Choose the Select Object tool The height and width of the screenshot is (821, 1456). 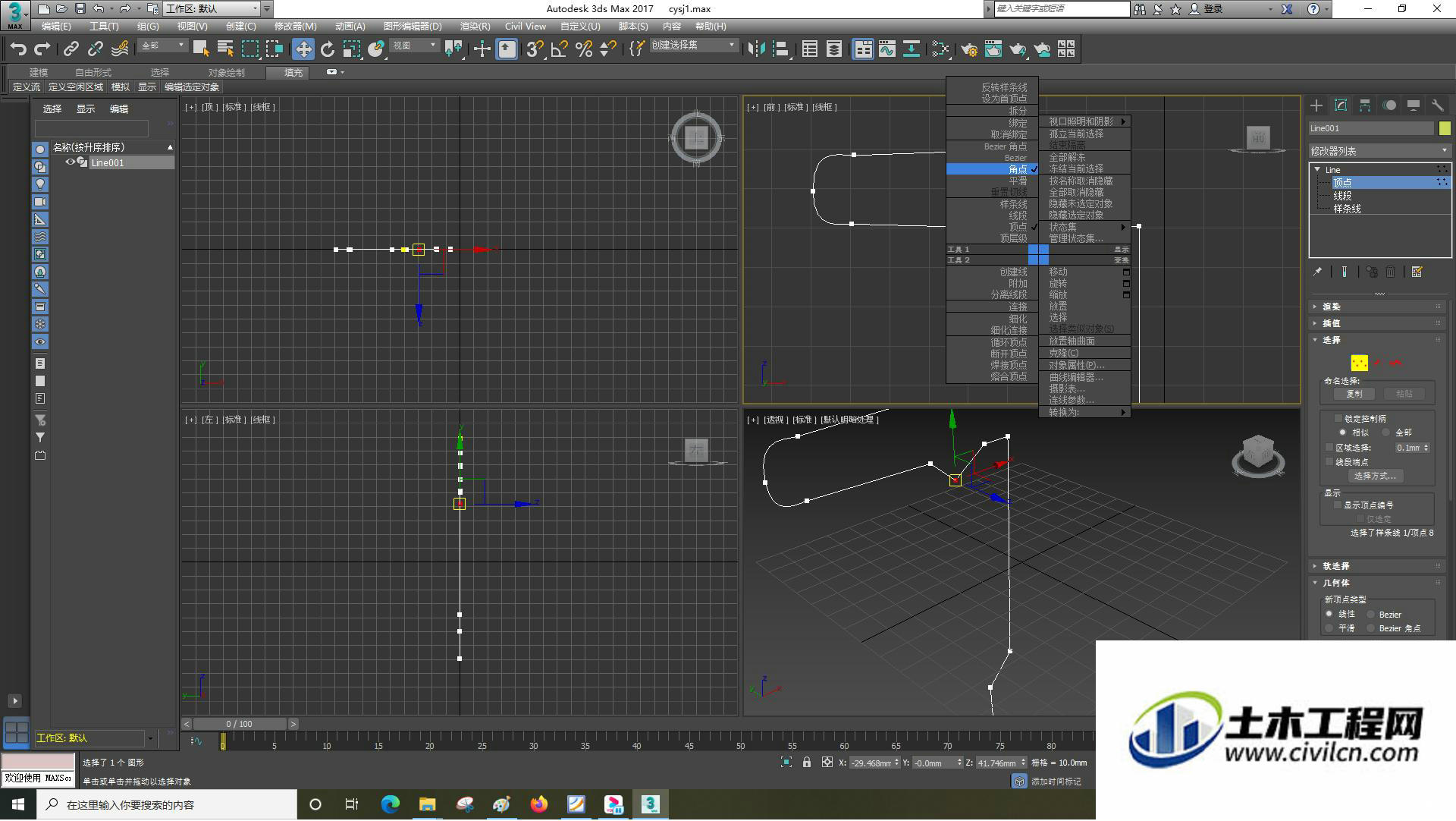pos(201,49)
